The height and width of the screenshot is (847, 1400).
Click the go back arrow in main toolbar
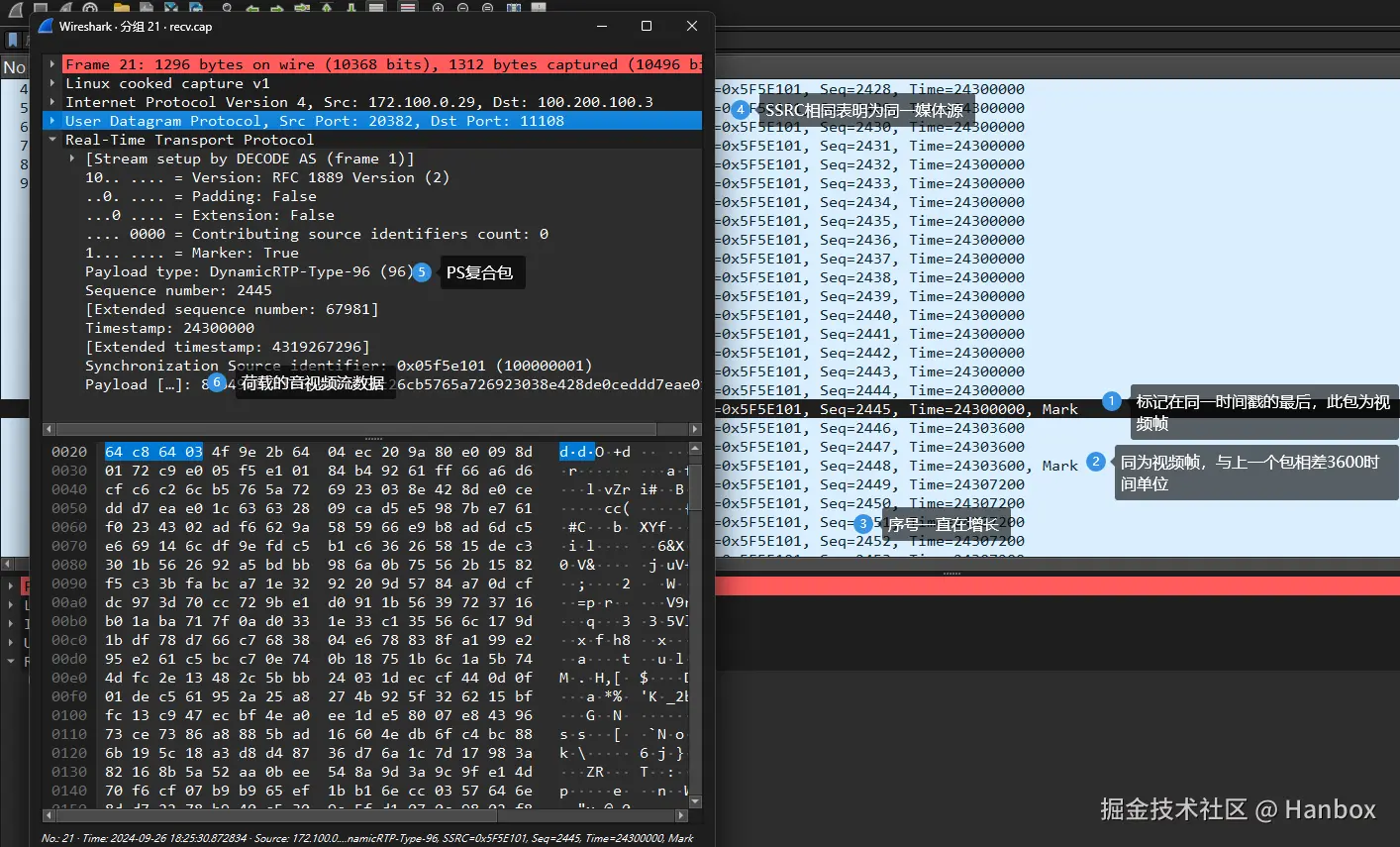coord(252,8)
